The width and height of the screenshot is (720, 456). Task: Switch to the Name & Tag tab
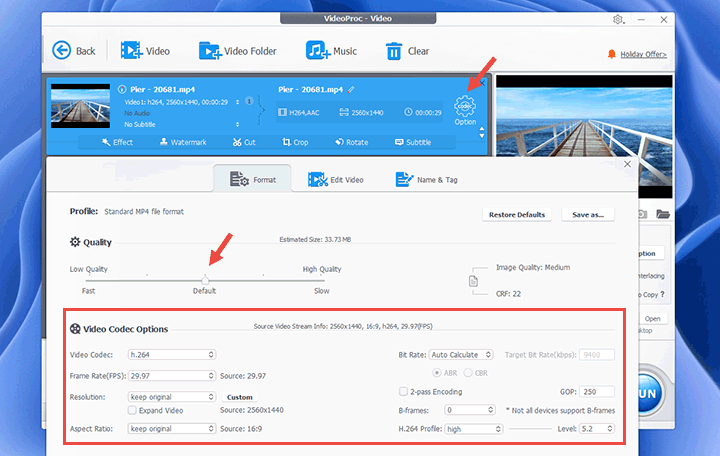pyautogui.click(x=427, y=180)
